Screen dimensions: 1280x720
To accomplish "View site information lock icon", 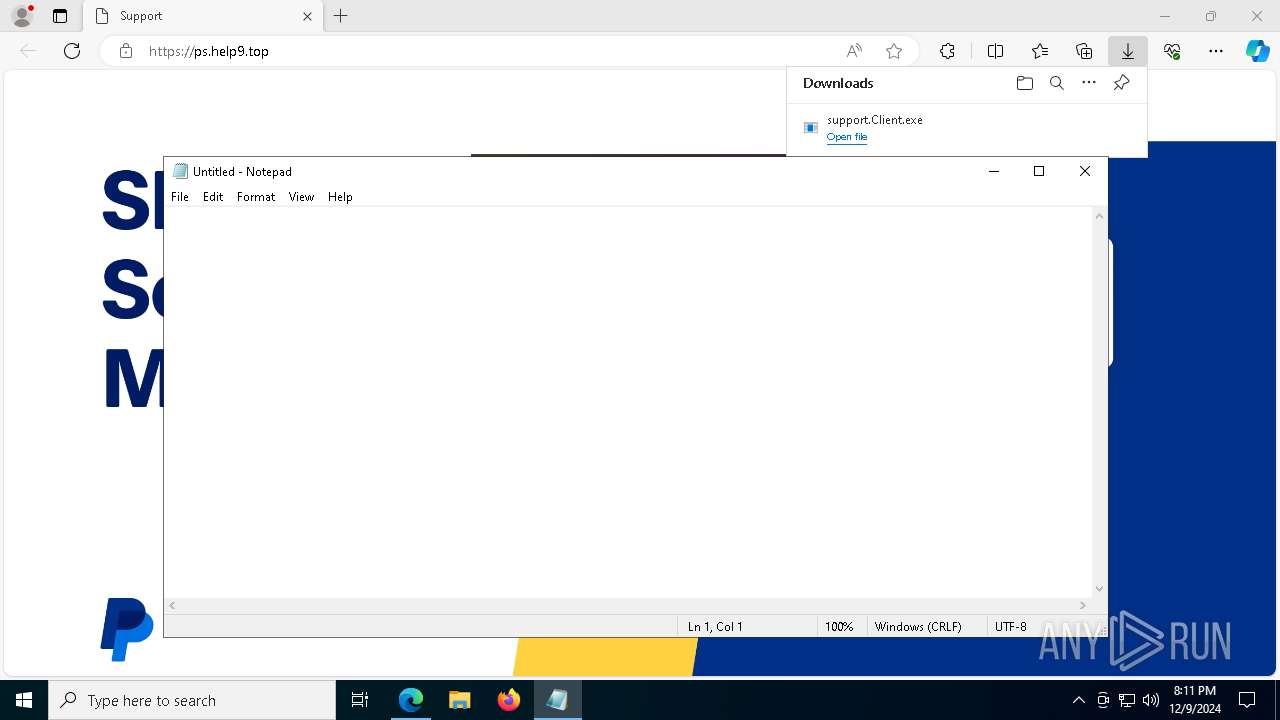I will click(126, 51).
